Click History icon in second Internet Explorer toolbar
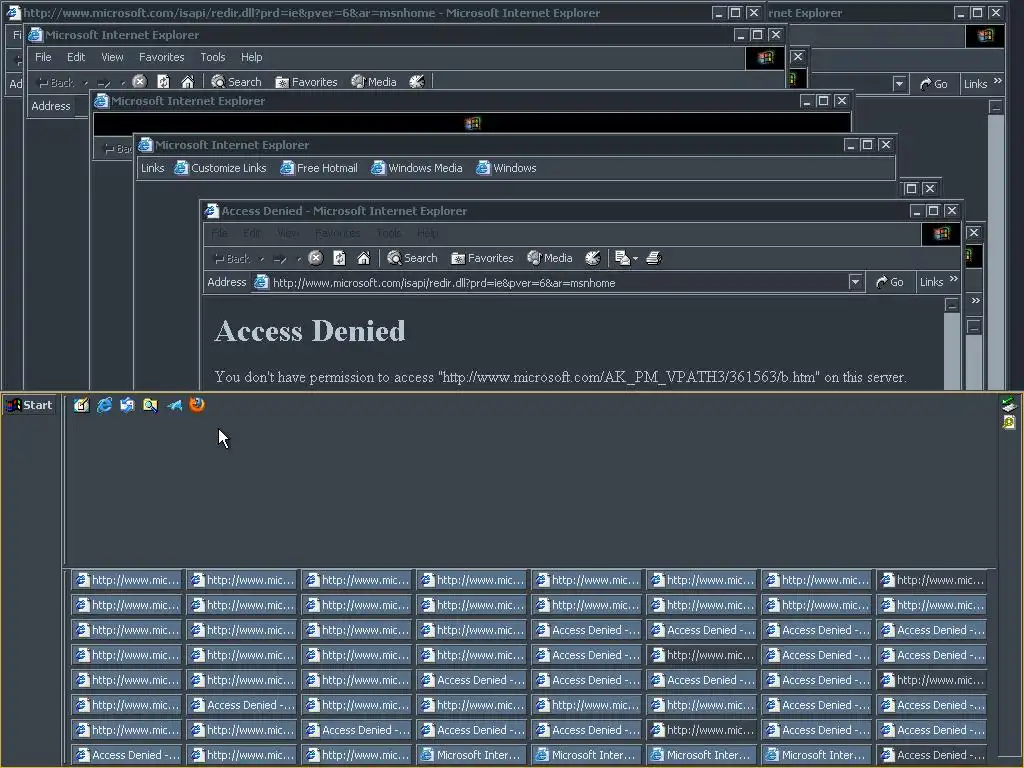1024x768 pixels. tap(417, 82)
